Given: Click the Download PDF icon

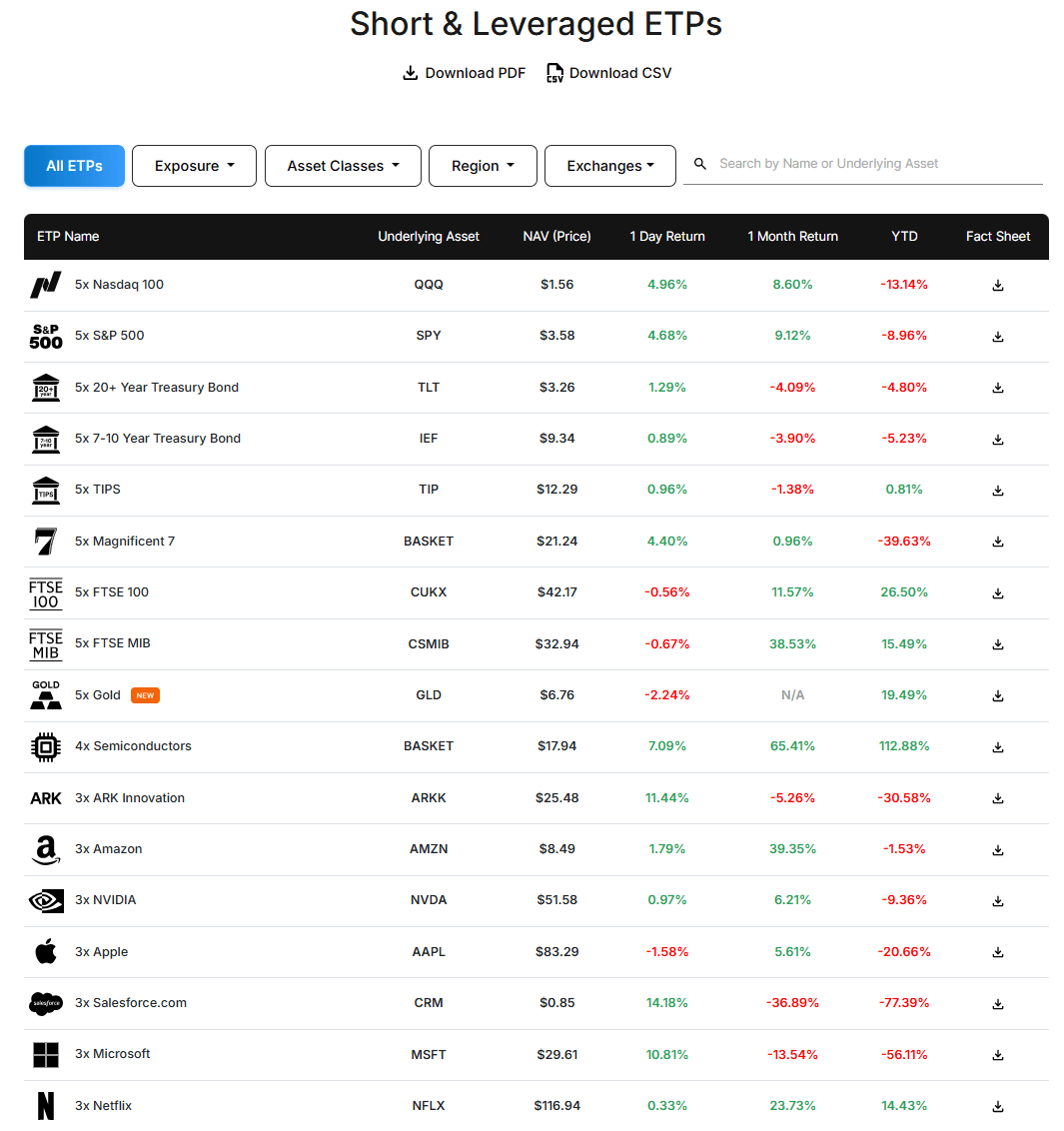Looking at the screenshot, I should coord(410,72).
